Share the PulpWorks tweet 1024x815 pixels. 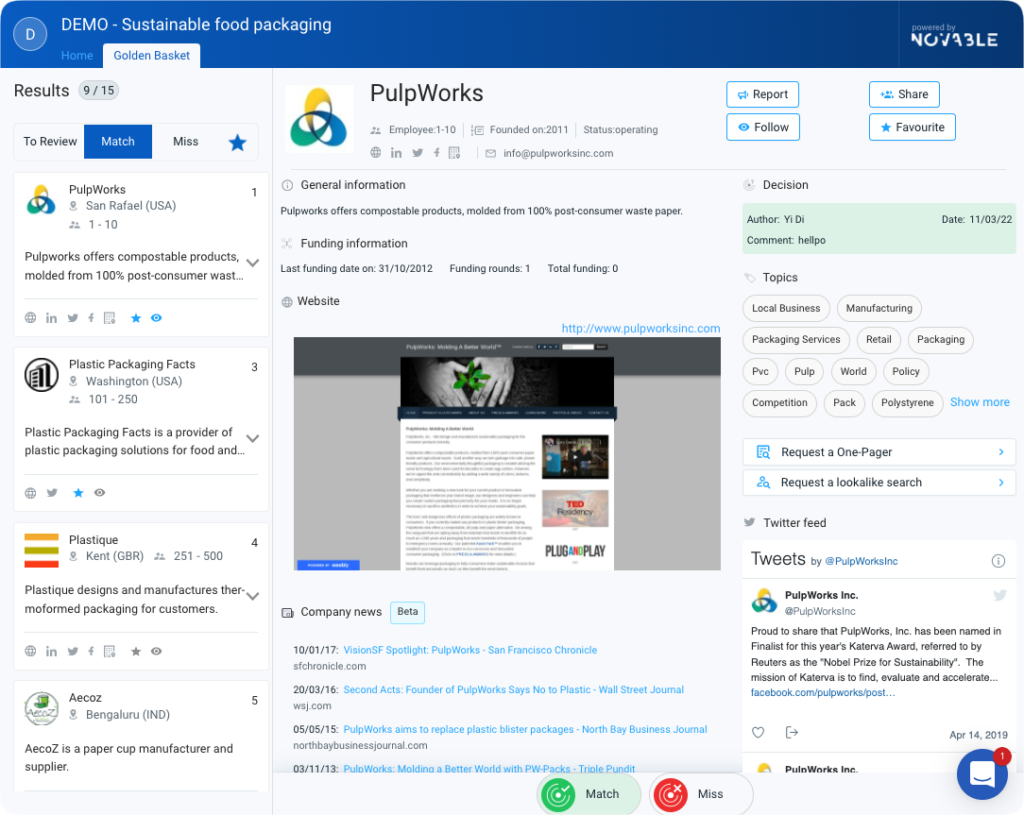coord(792,733)
